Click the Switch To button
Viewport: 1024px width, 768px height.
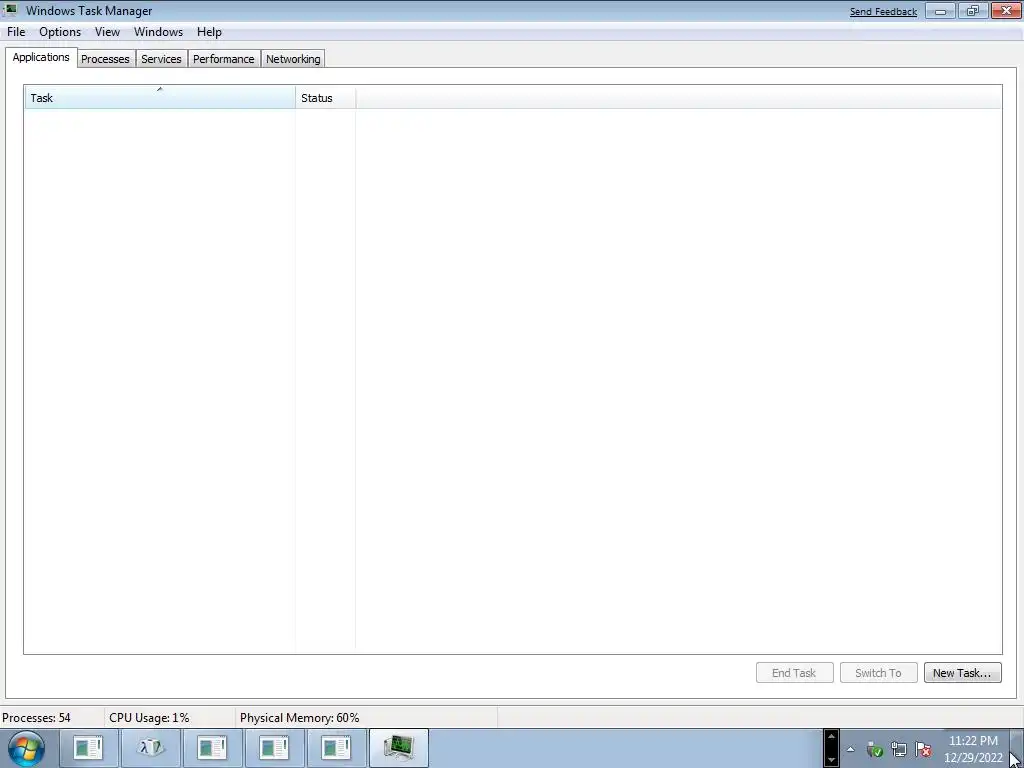click(878, 673)
